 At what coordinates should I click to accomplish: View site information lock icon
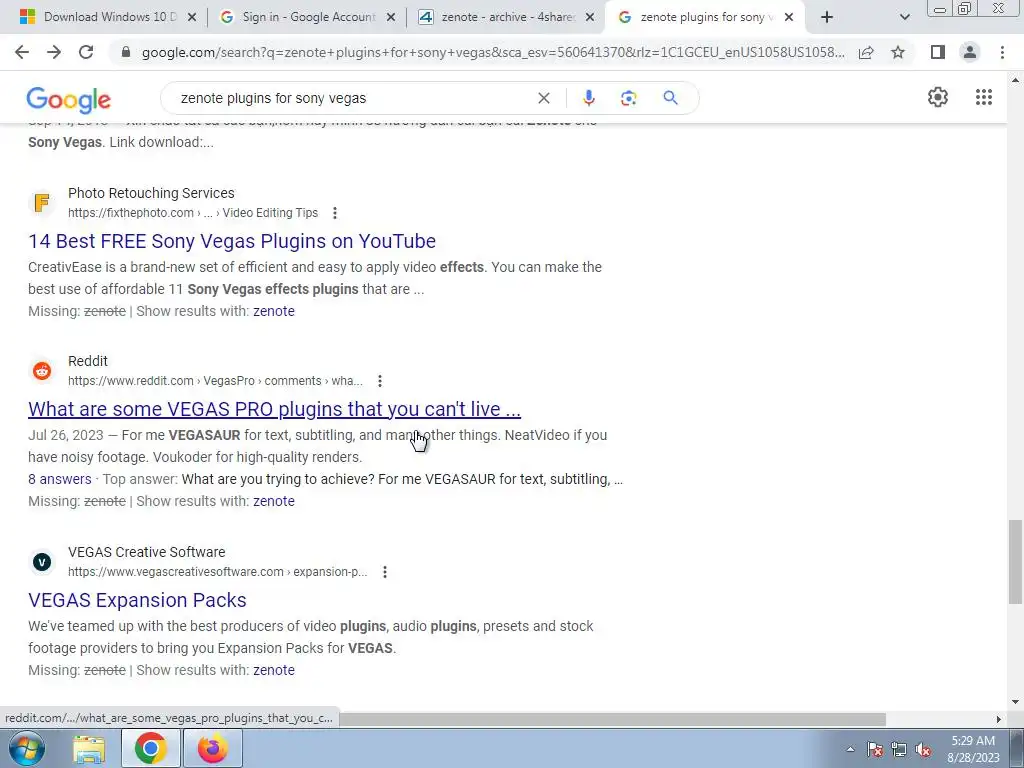pos(126,52)
